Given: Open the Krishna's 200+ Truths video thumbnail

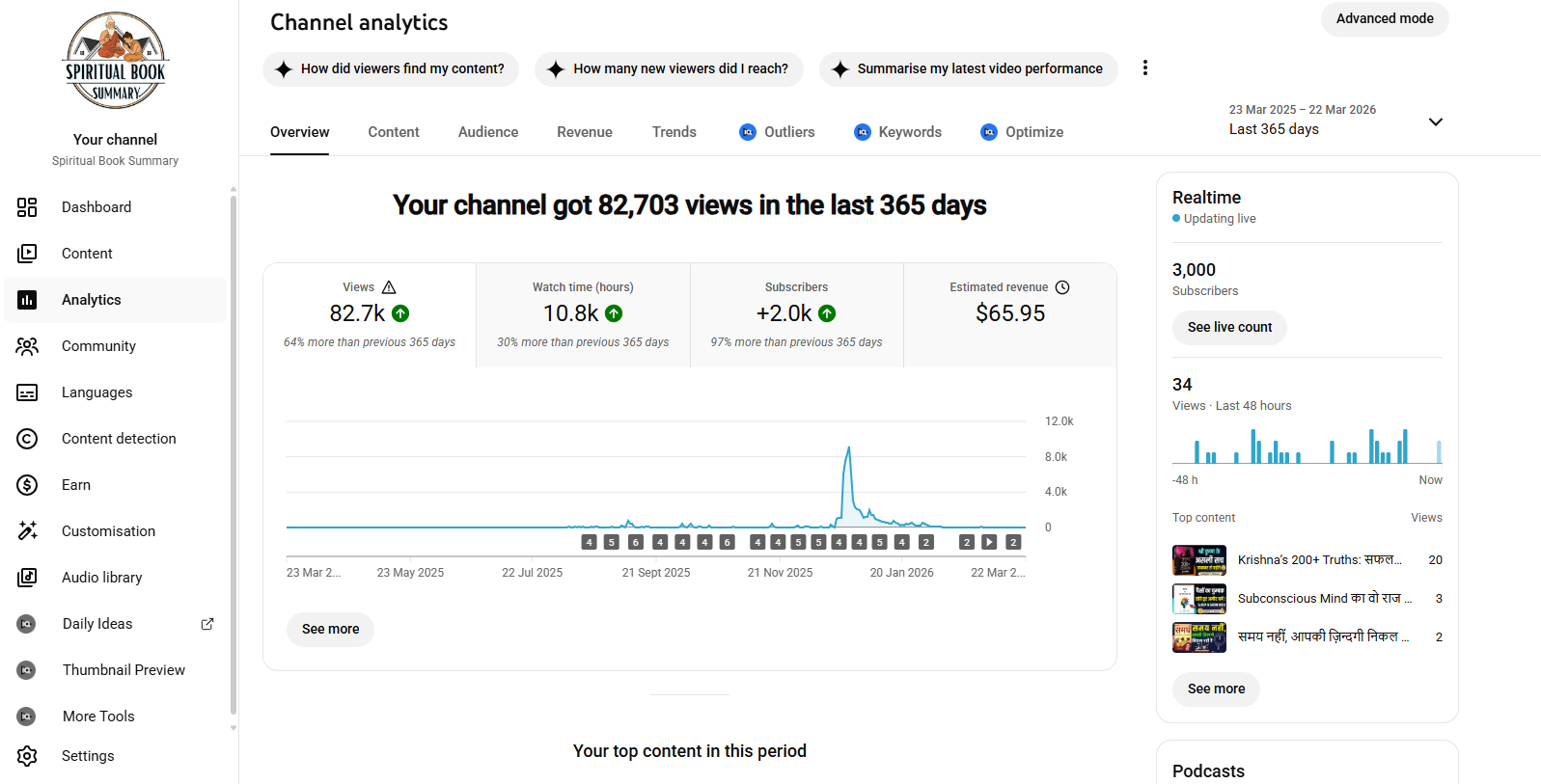Looking at the screenshot, I should point(1198,560).
